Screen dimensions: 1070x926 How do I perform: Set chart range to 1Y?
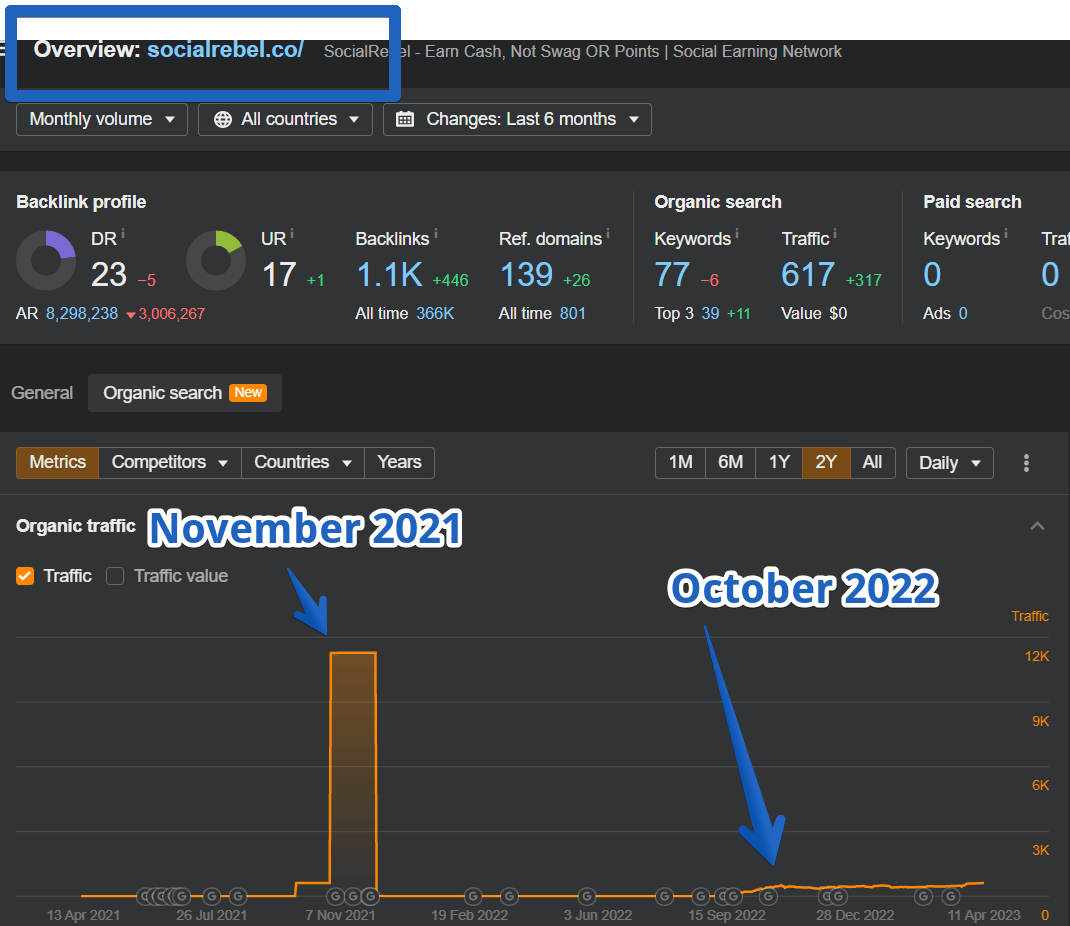tap(779, 463)
